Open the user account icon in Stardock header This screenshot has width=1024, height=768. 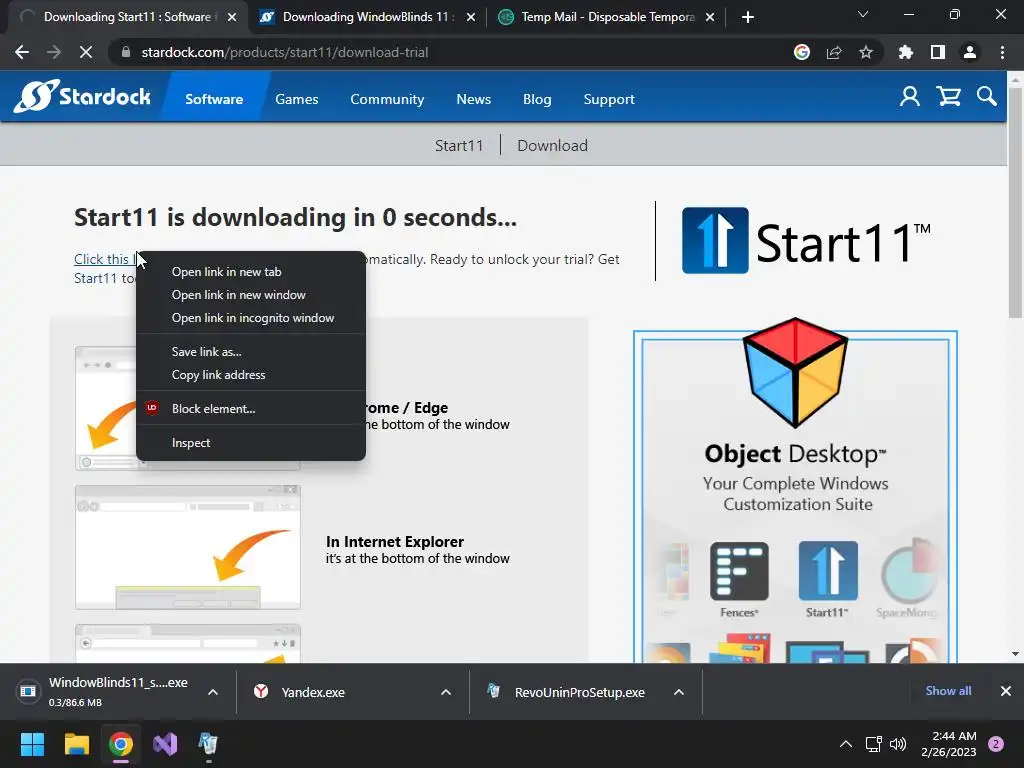910,97
